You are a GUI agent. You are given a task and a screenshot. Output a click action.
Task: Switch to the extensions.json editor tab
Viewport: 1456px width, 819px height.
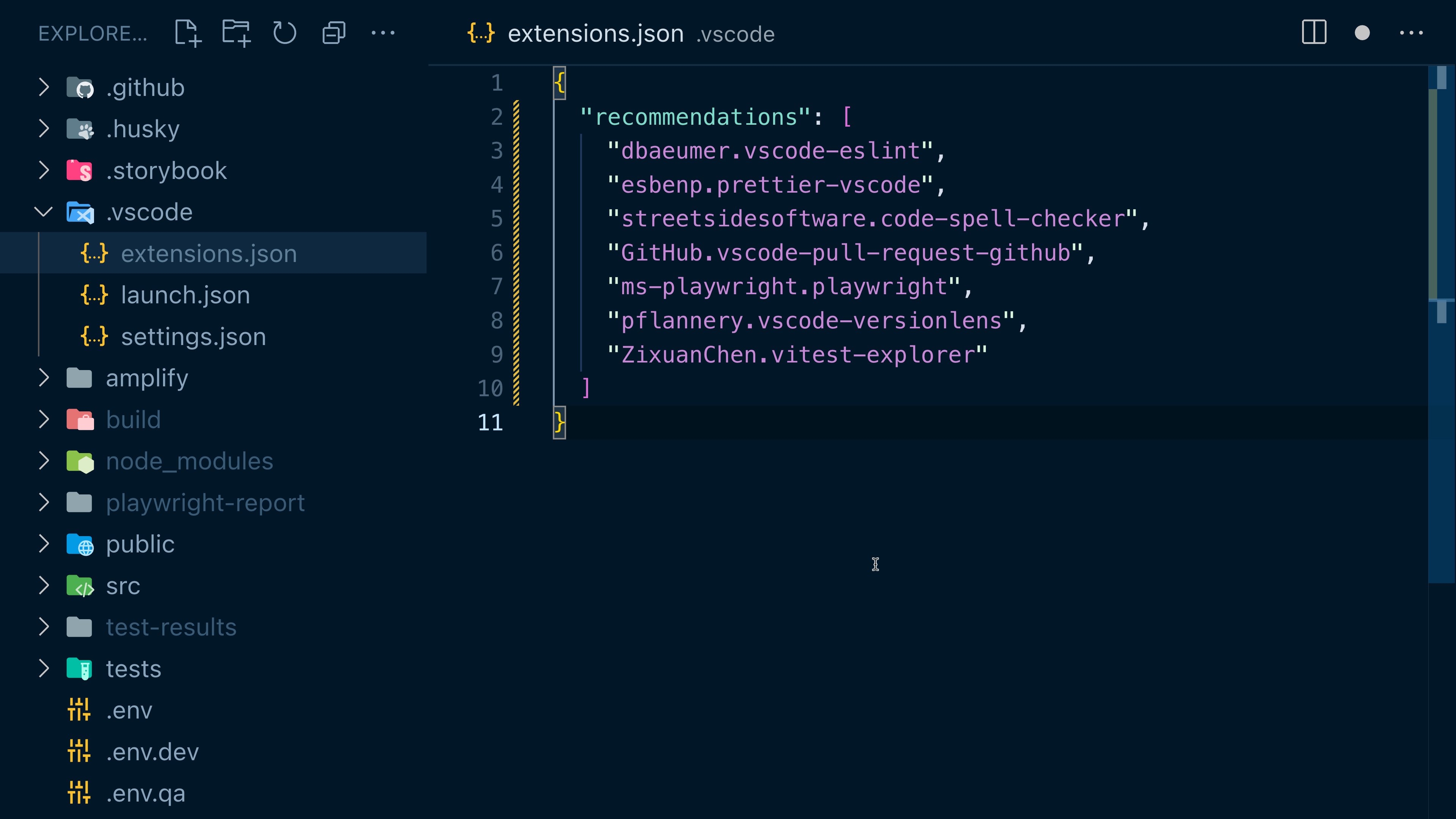click(x=596, y=33)
